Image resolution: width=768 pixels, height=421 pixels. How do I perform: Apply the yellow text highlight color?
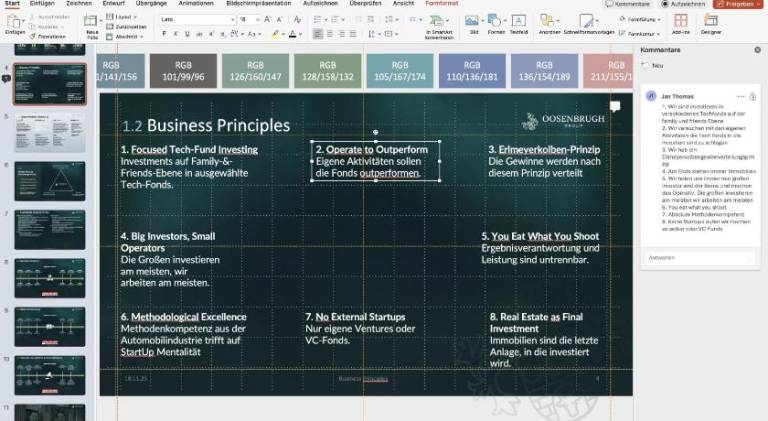click(x=275, y=34)
